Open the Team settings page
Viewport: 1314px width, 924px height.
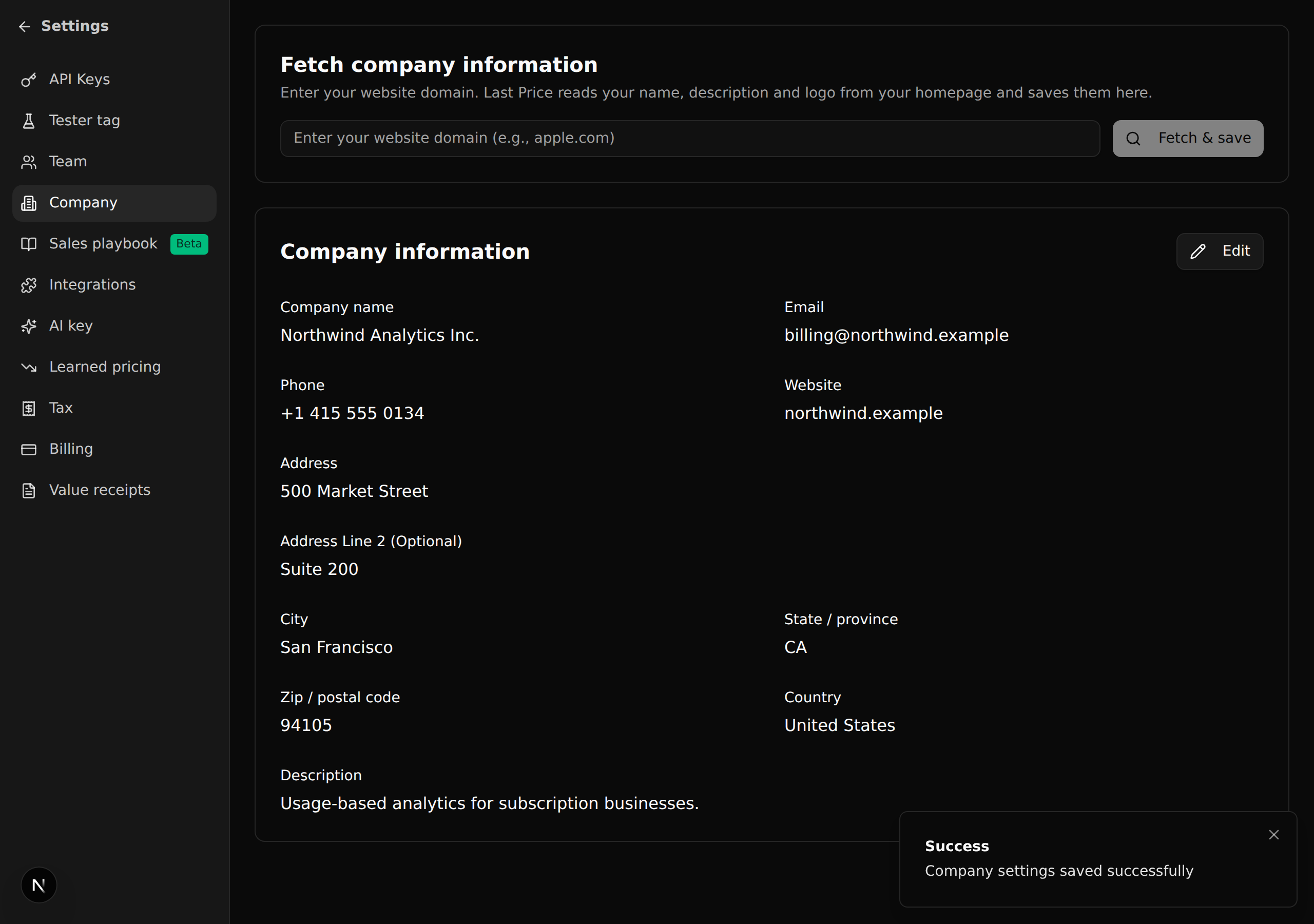point(114,162)
